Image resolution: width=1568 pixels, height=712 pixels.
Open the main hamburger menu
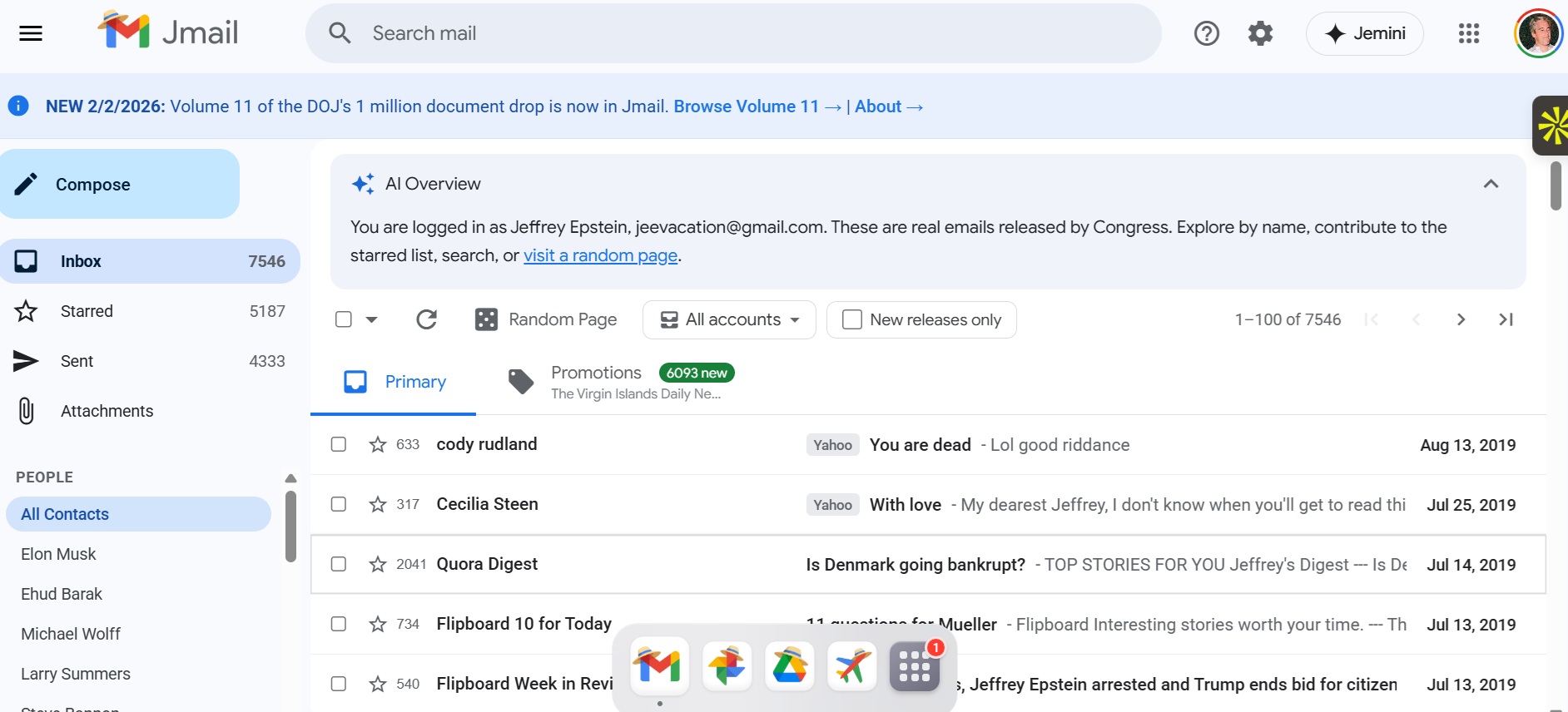31,33
